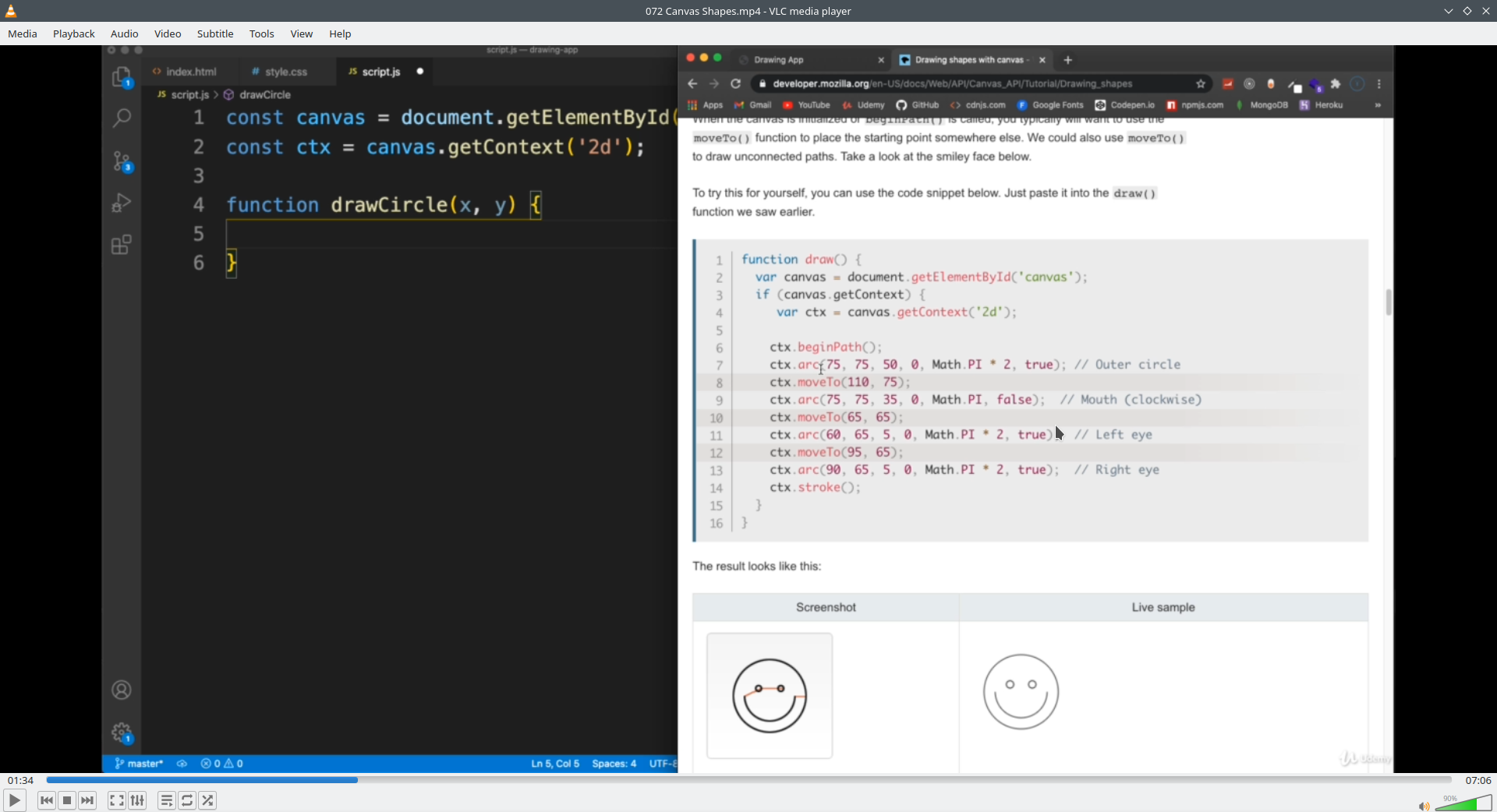The width and height of the screenshot is (1497, 812).
Task: Open the GitHub bookmark
Action: [x=918, y=105]
